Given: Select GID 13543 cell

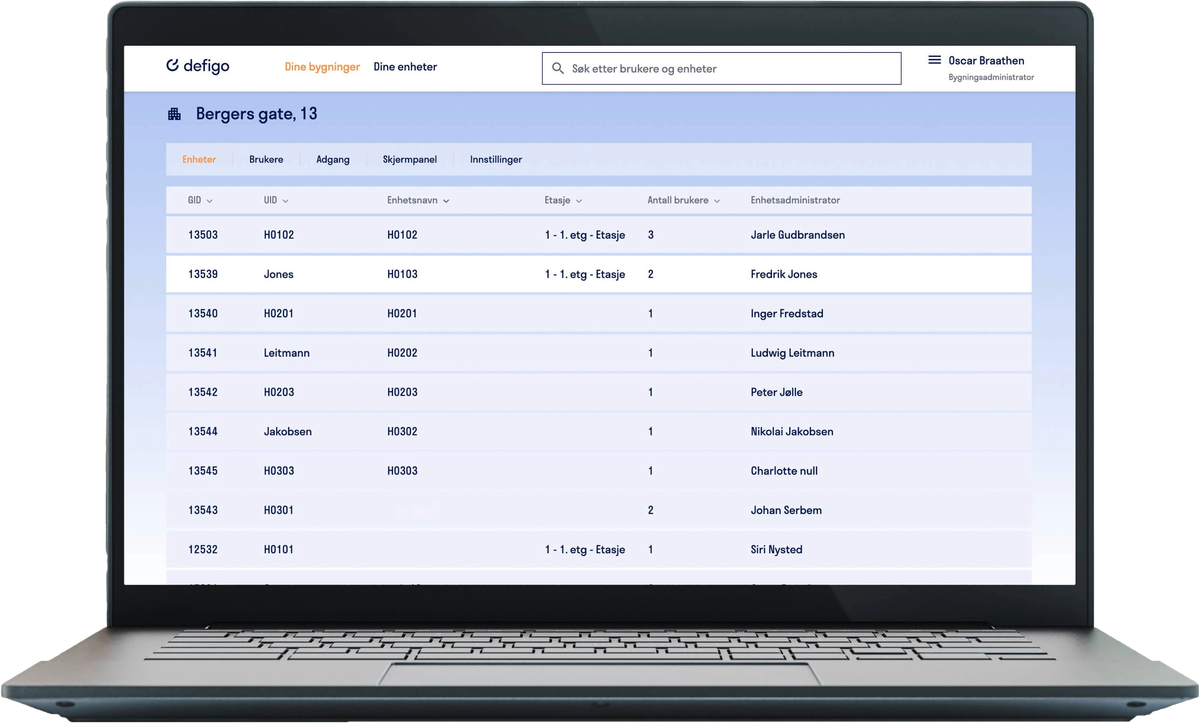Looking at the screenshot, I should pyautogui.click(x=203, y=510).
